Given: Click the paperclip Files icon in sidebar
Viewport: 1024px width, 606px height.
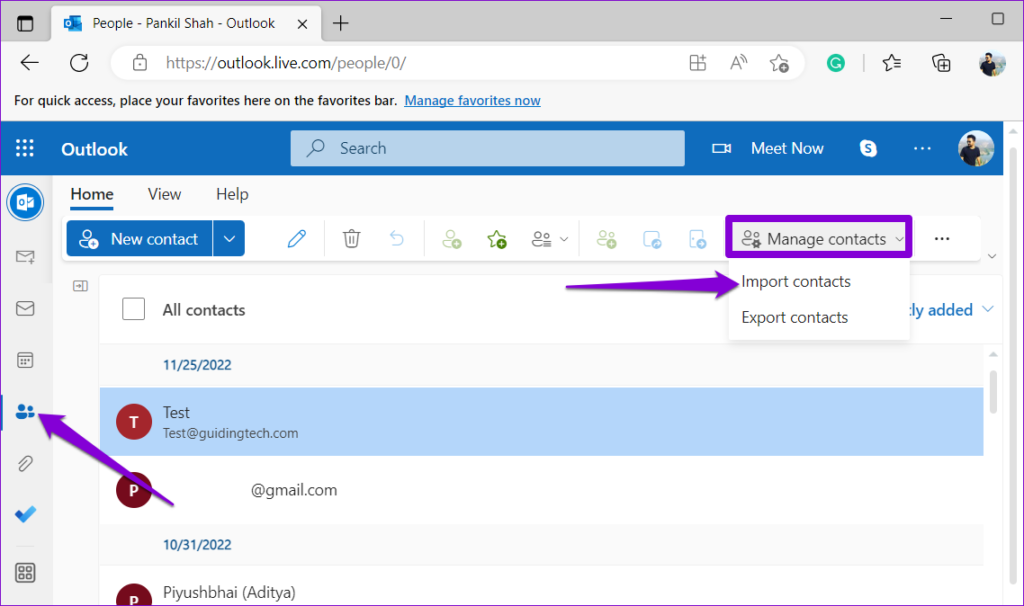Looking at the screenshot, I should [x=25, y=462].
